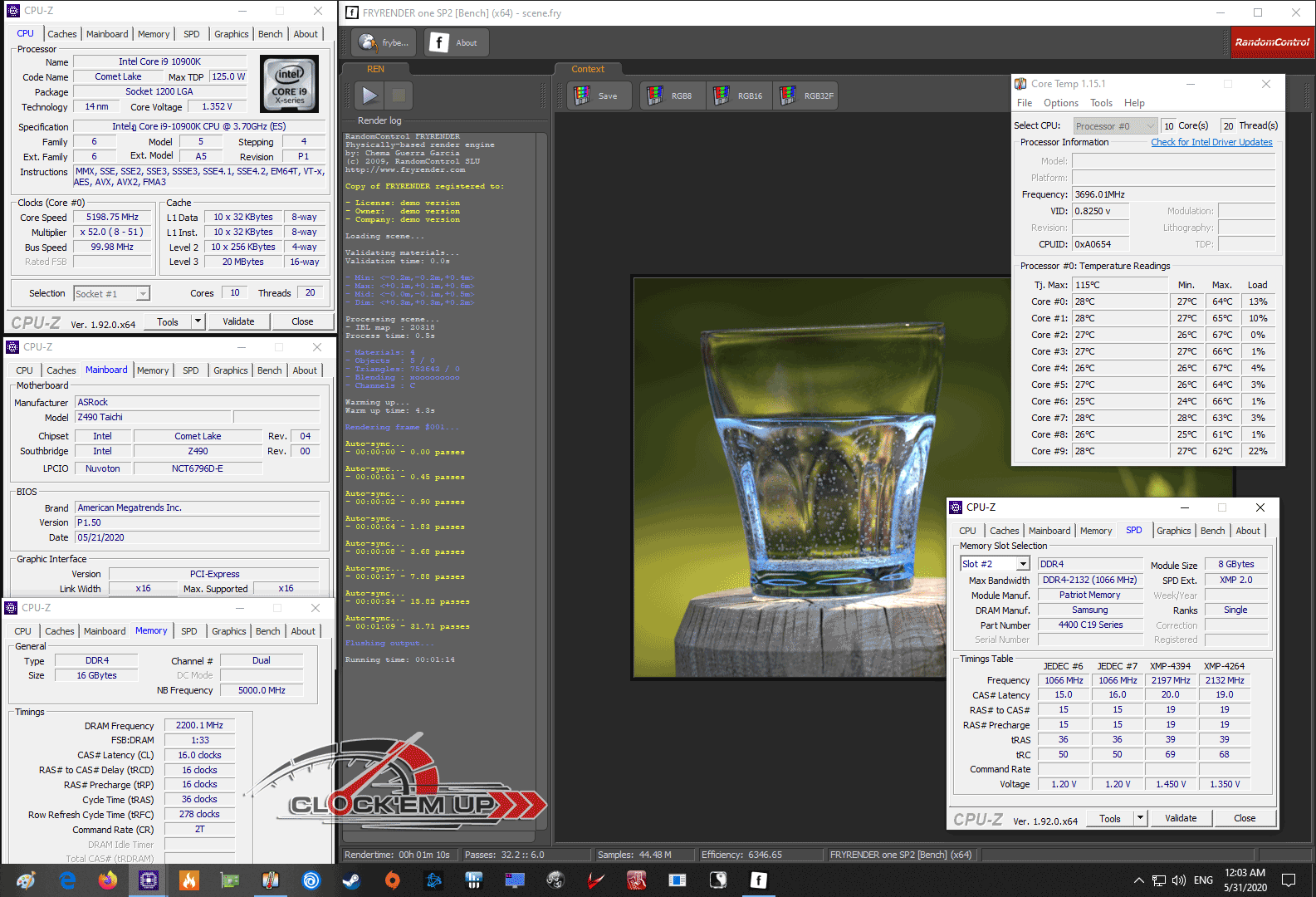Click Validate in the SPD CPU-Z window
This screenshot has width=1316, height=897.
1180,818
